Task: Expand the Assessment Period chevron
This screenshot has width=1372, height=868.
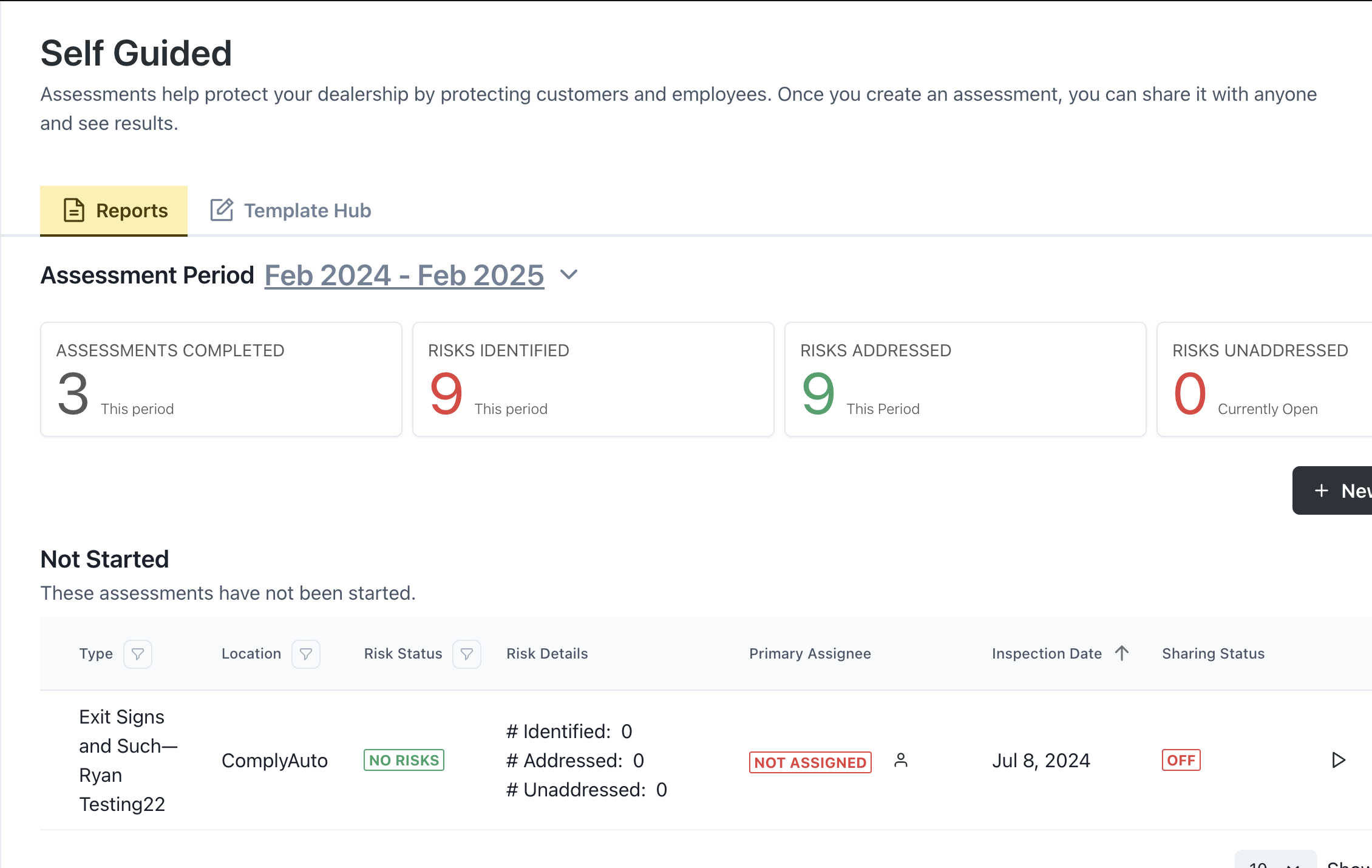Action: coord(569,274)
